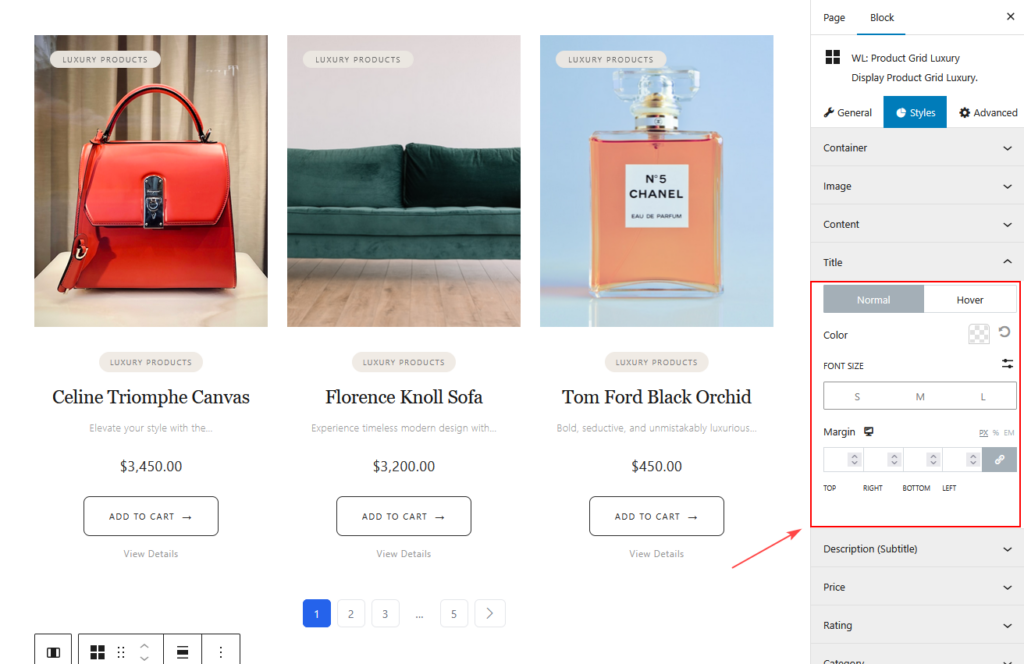Open block options three-dot menu
Image resolution: width=1024 pixels, height=664 pixels.
221,652
